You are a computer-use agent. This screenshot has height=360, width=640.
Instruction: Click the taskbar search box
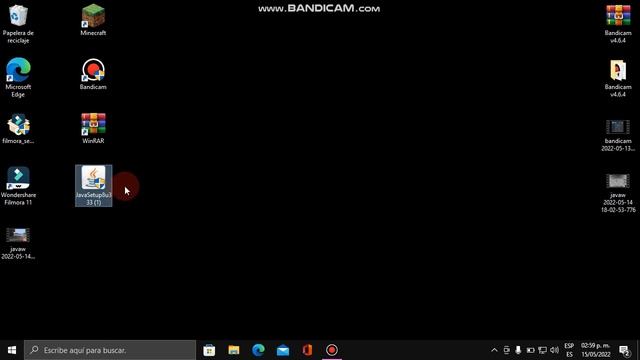pos(110,350)
